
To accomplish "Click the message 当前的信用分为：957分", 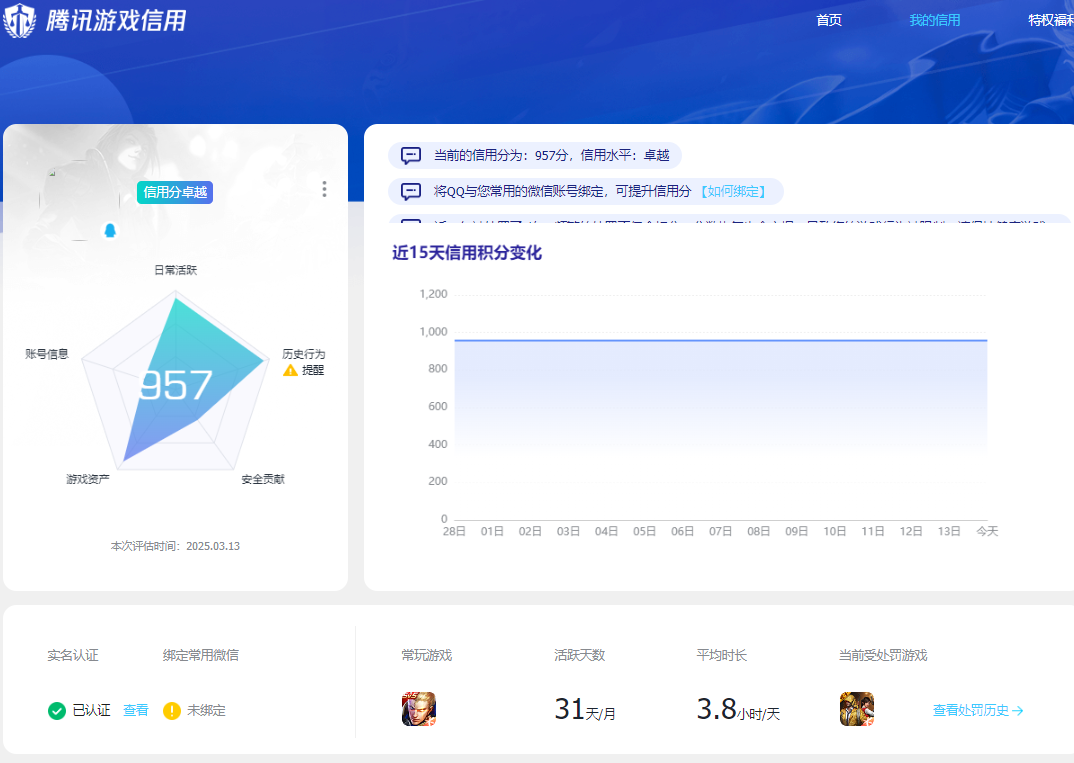I will coord(551,155).
